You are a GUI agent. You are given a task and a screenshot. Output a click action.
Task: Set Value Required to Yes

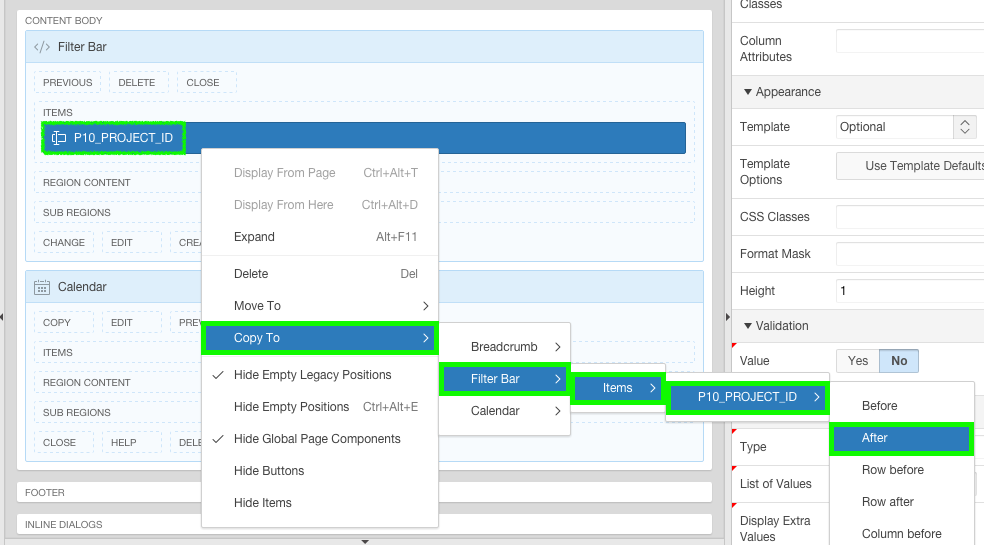(857, 361)
